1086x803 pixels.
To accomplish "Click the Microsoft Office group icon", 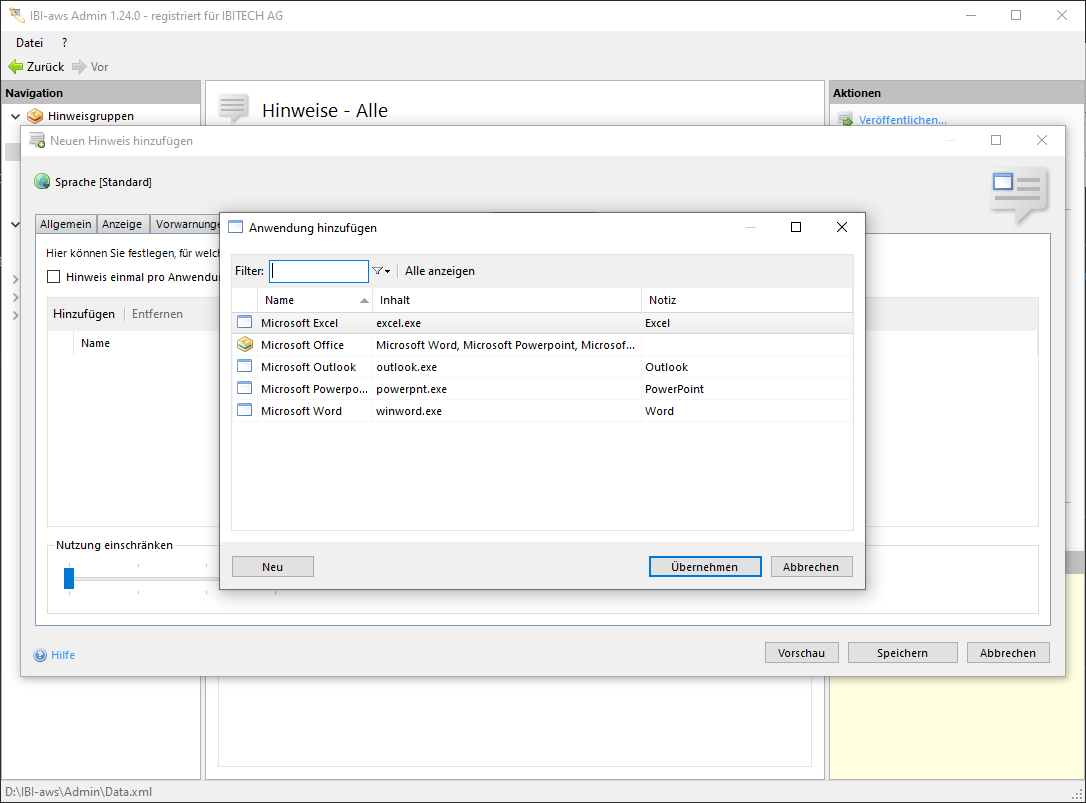I will pyautogui.click(x=245, y=345).
